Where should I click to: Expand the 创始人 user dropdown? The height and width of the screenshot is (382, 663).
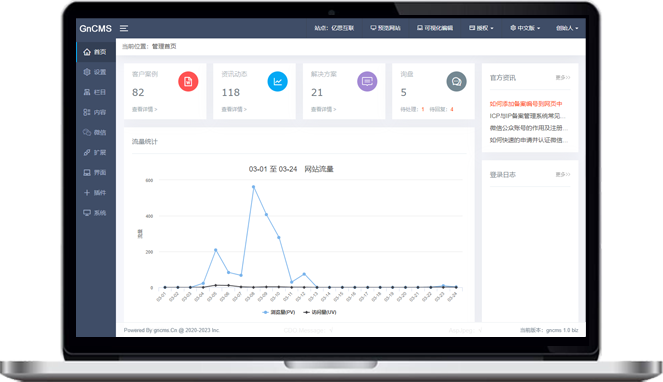click(567, 28)
